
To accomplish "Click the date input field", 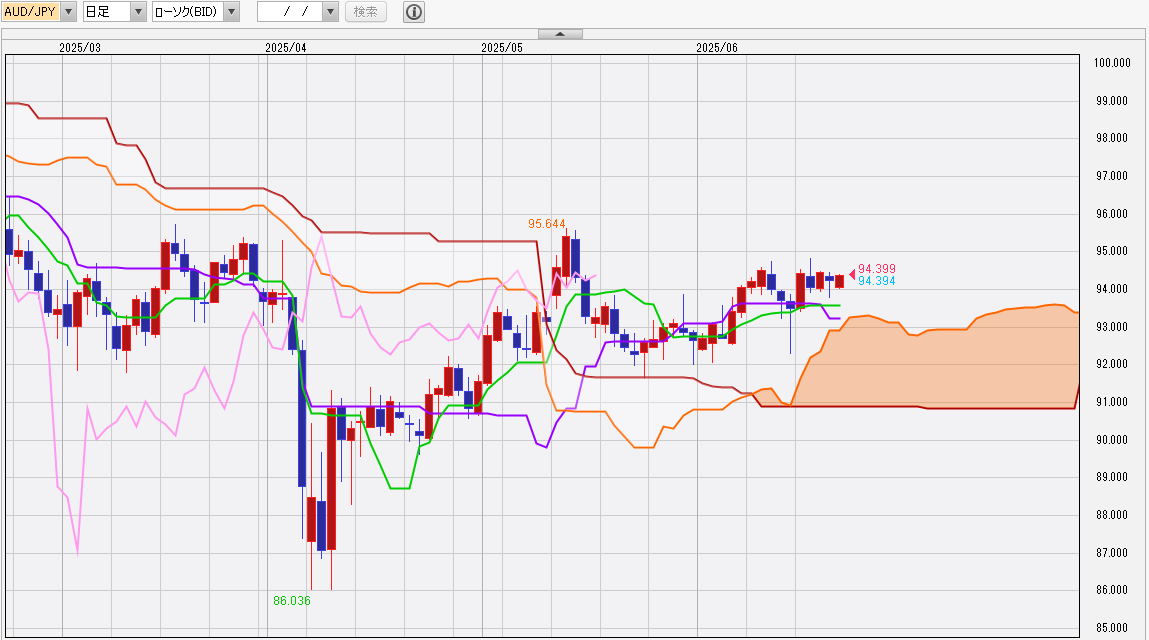I will click(290, 12).
